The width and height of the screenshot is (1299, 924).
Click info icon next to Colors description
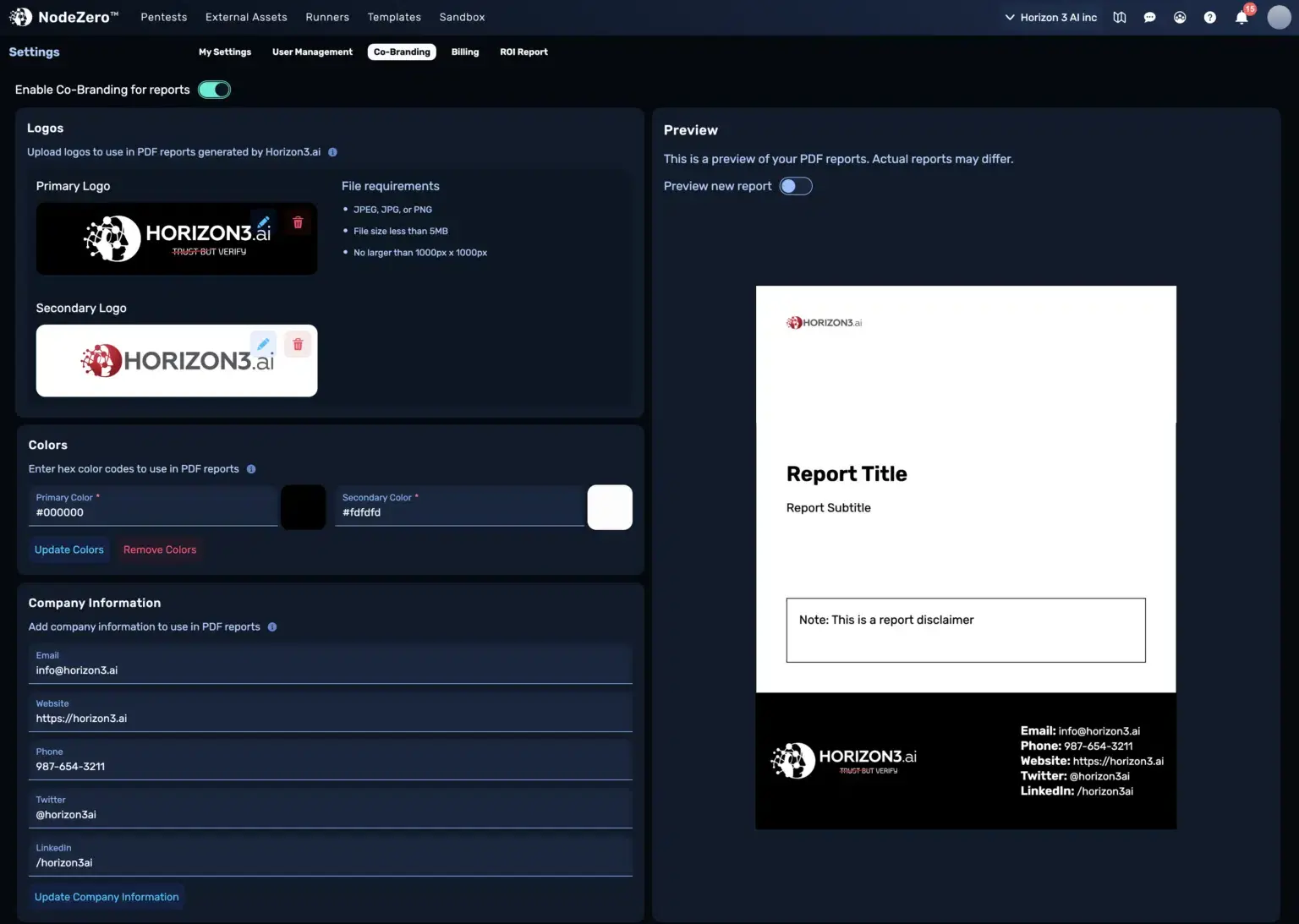(x=251, y=469)
